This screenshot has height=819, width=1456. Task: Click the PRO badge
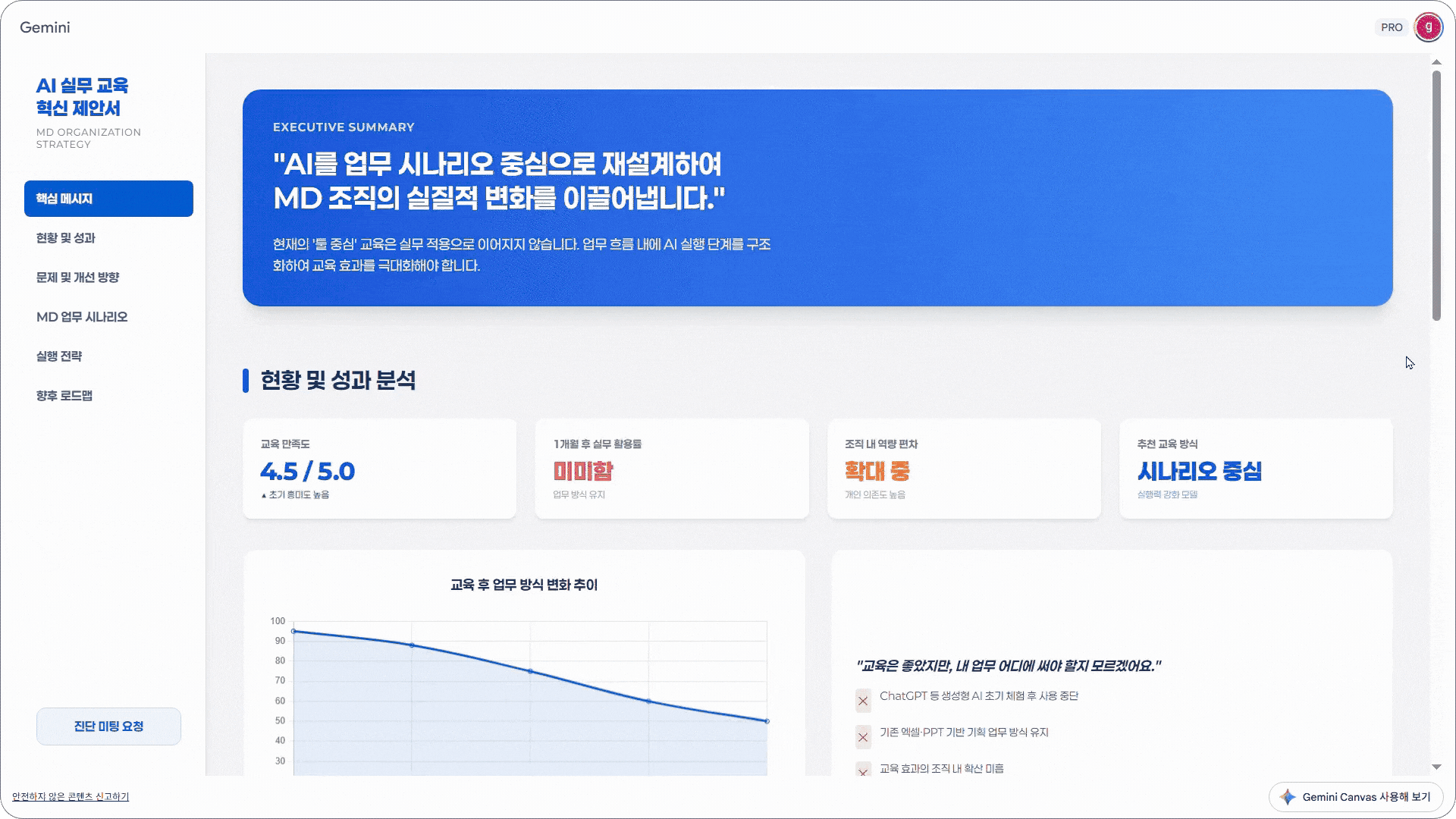point(1392,27)
